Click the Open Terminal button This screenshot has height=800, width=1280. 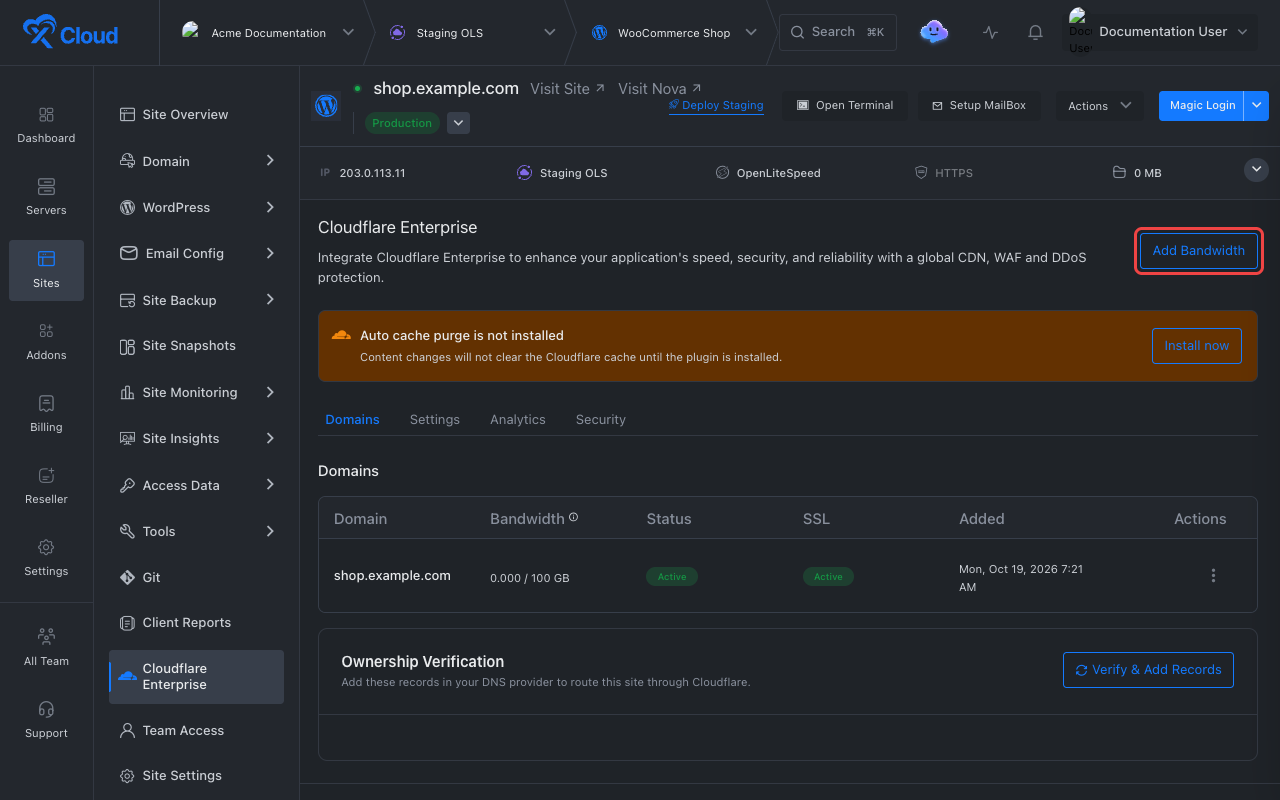[845, 105]
